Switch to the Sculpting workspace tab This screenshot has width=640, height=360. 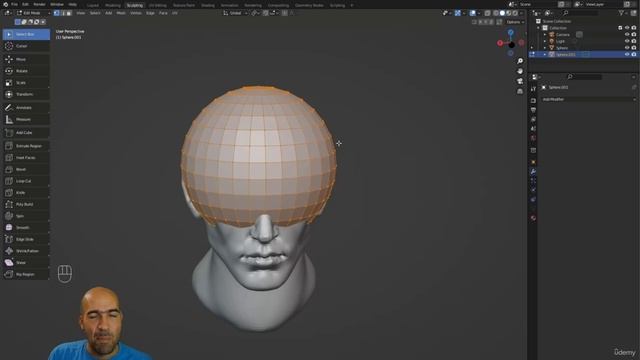(135, 5)
